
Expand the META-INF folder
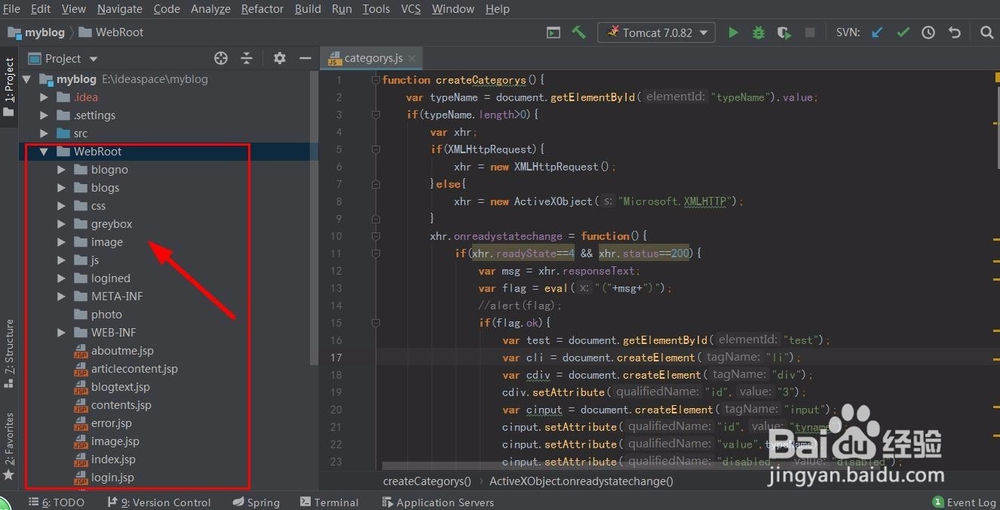point(61,296)
